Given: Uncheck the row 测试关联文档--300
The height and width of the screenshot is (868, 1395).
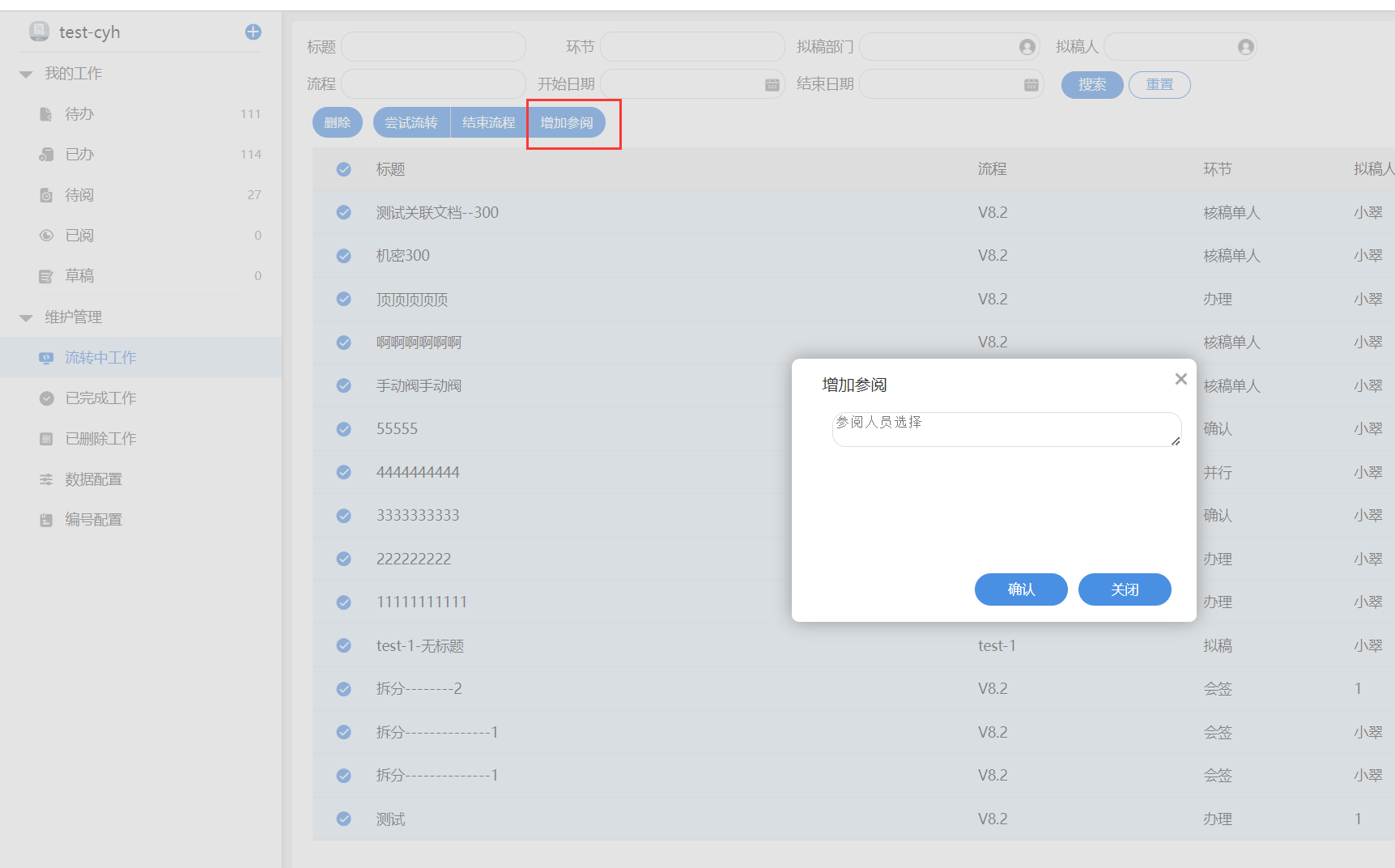Looking at the screenshot, I should [344, 212].
